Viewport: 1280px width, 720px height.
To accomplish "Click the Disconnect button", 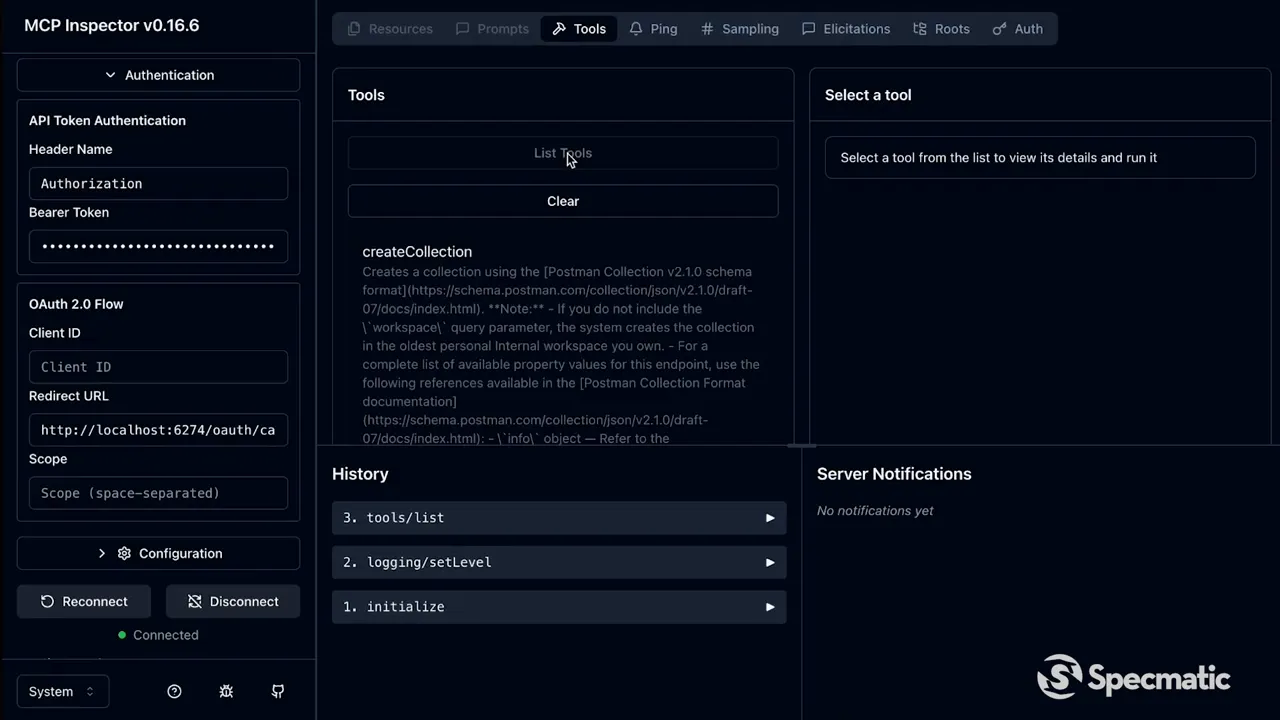I will click(x=232, y=601).
